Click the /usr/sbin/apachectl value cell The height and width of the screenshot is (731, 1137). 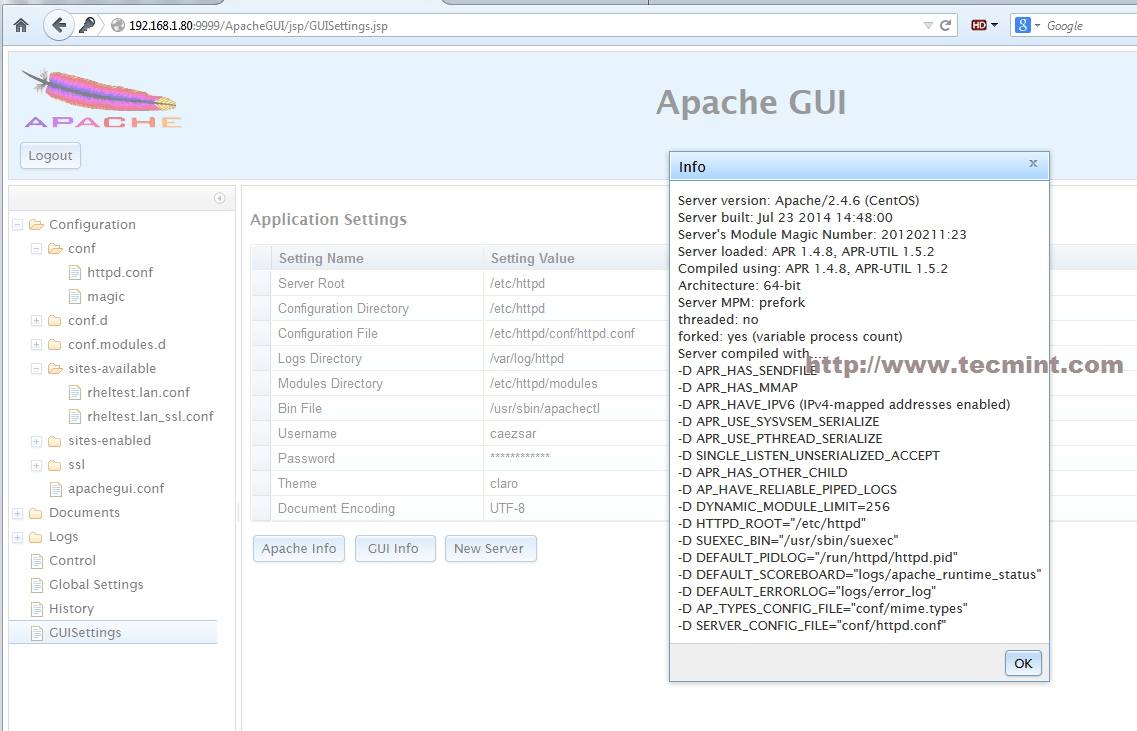[x=576, y=408]
